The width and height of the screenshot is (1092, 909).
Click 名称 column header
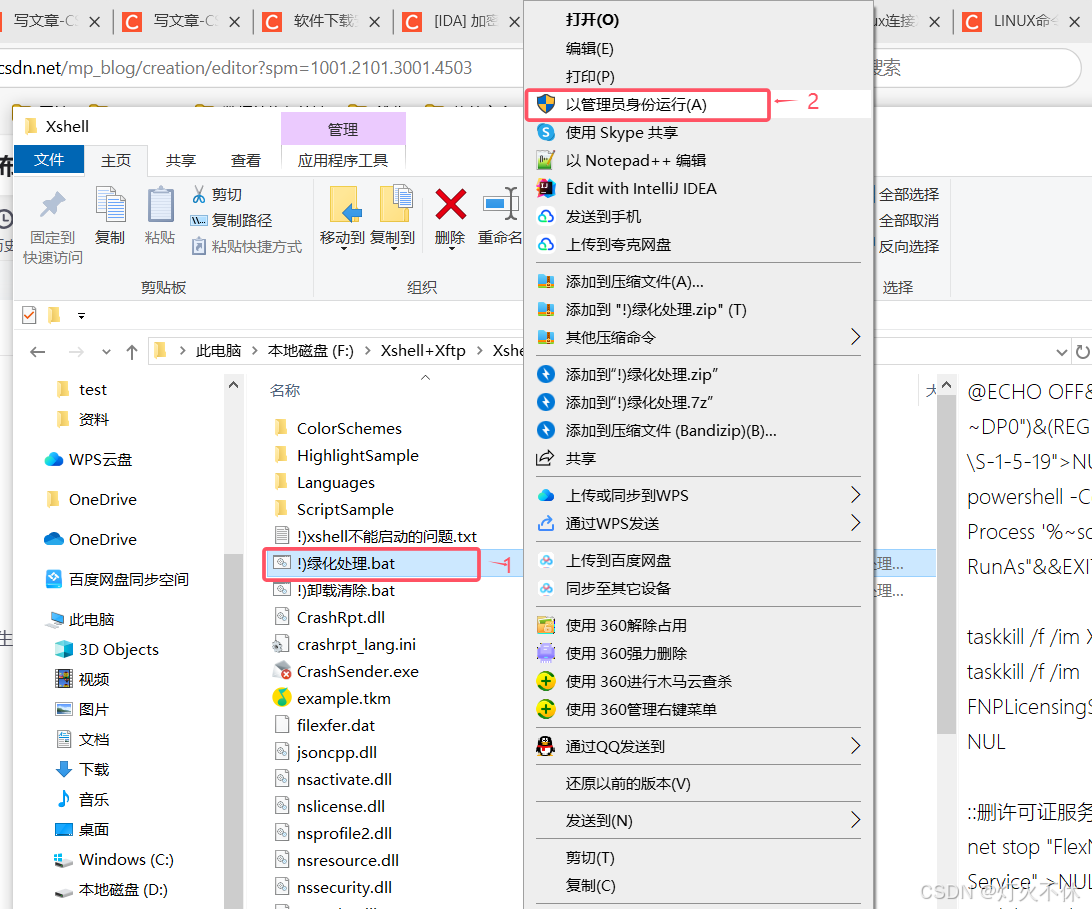click(x=285, y=390)
